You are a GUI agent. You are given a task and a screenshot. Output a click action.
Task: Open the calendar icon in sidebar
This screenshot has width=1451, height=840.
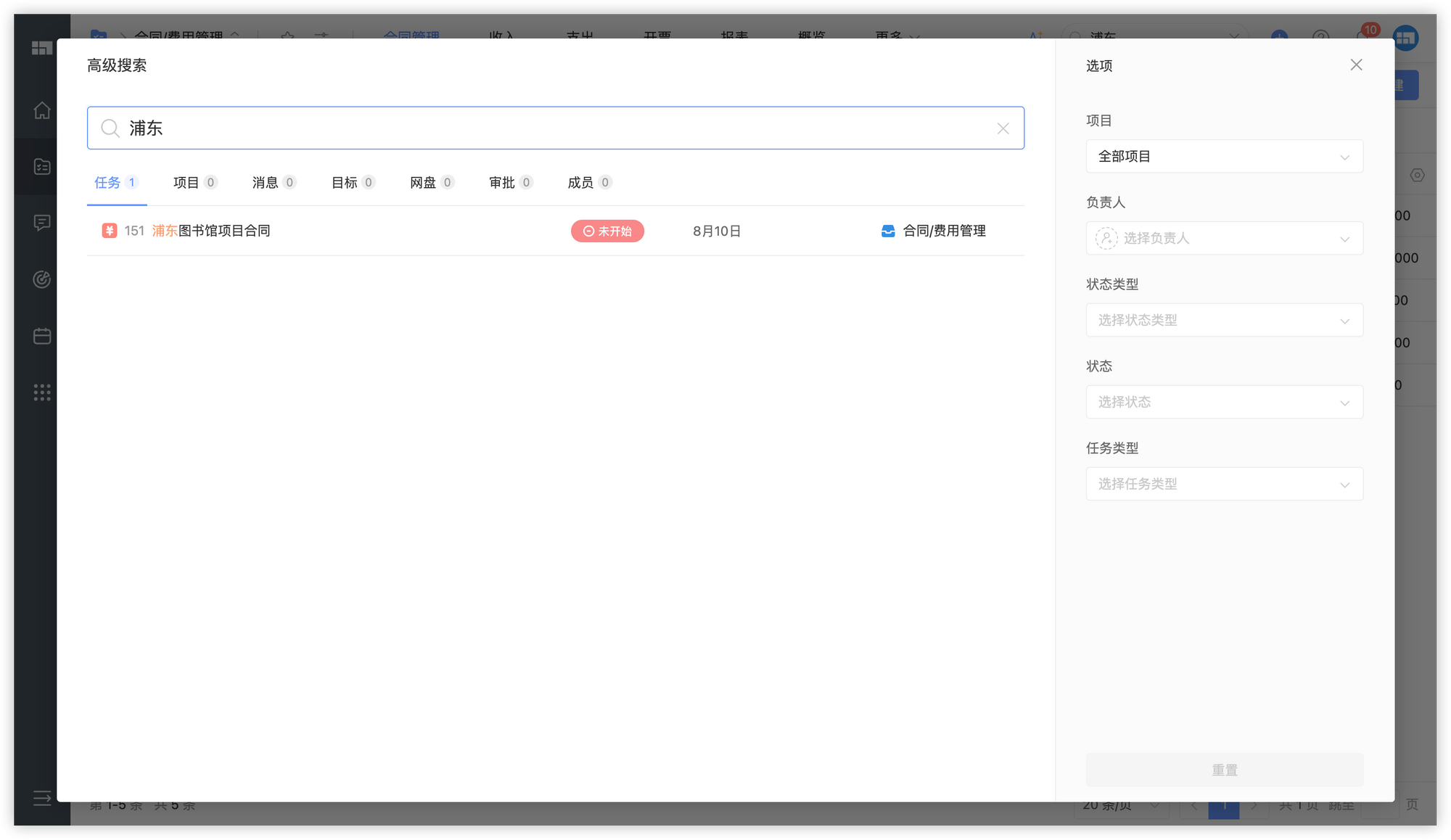click(x=42, y=336)
